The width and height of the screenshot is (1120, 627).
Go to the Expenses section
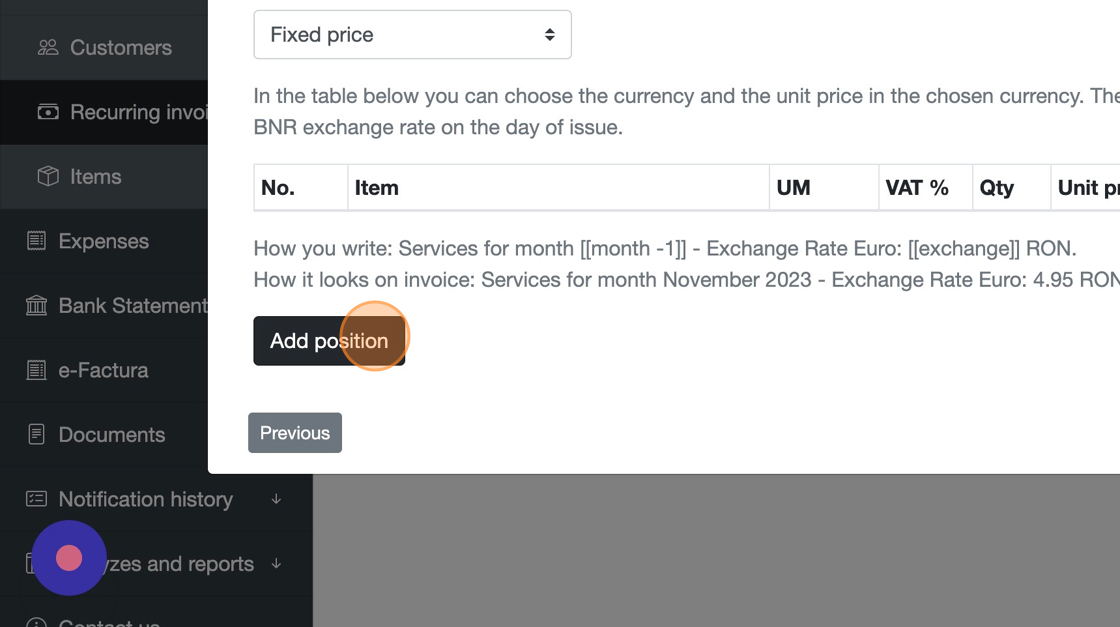pyautogui.click(x=103, y=241)
